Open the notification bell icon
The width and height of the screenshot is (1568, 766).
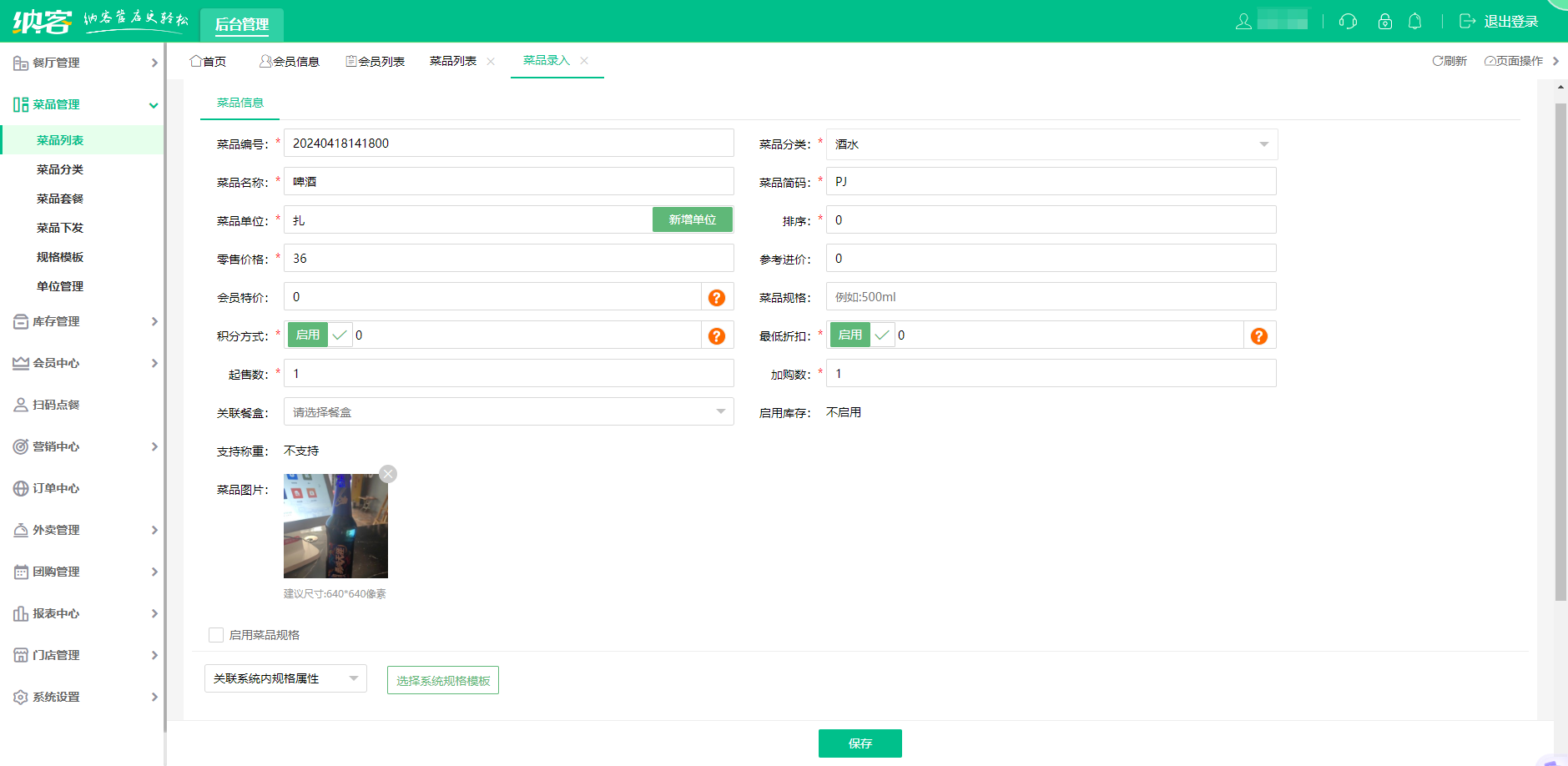pyautogui.click(x=1415, y=22)
